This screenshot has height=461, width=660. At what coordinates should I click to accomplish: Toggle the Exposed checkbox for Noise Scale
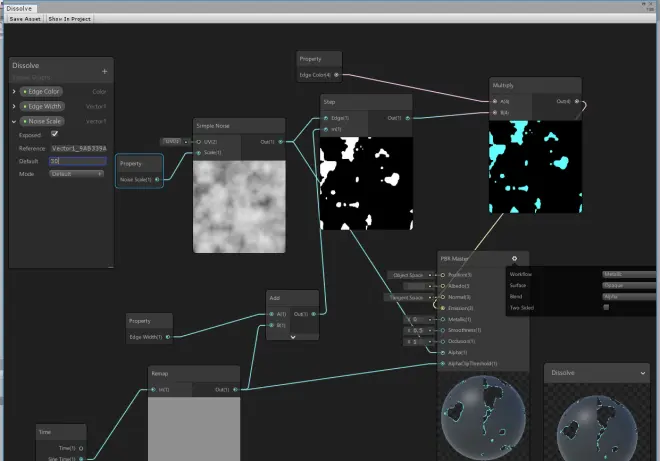[54, 134]
